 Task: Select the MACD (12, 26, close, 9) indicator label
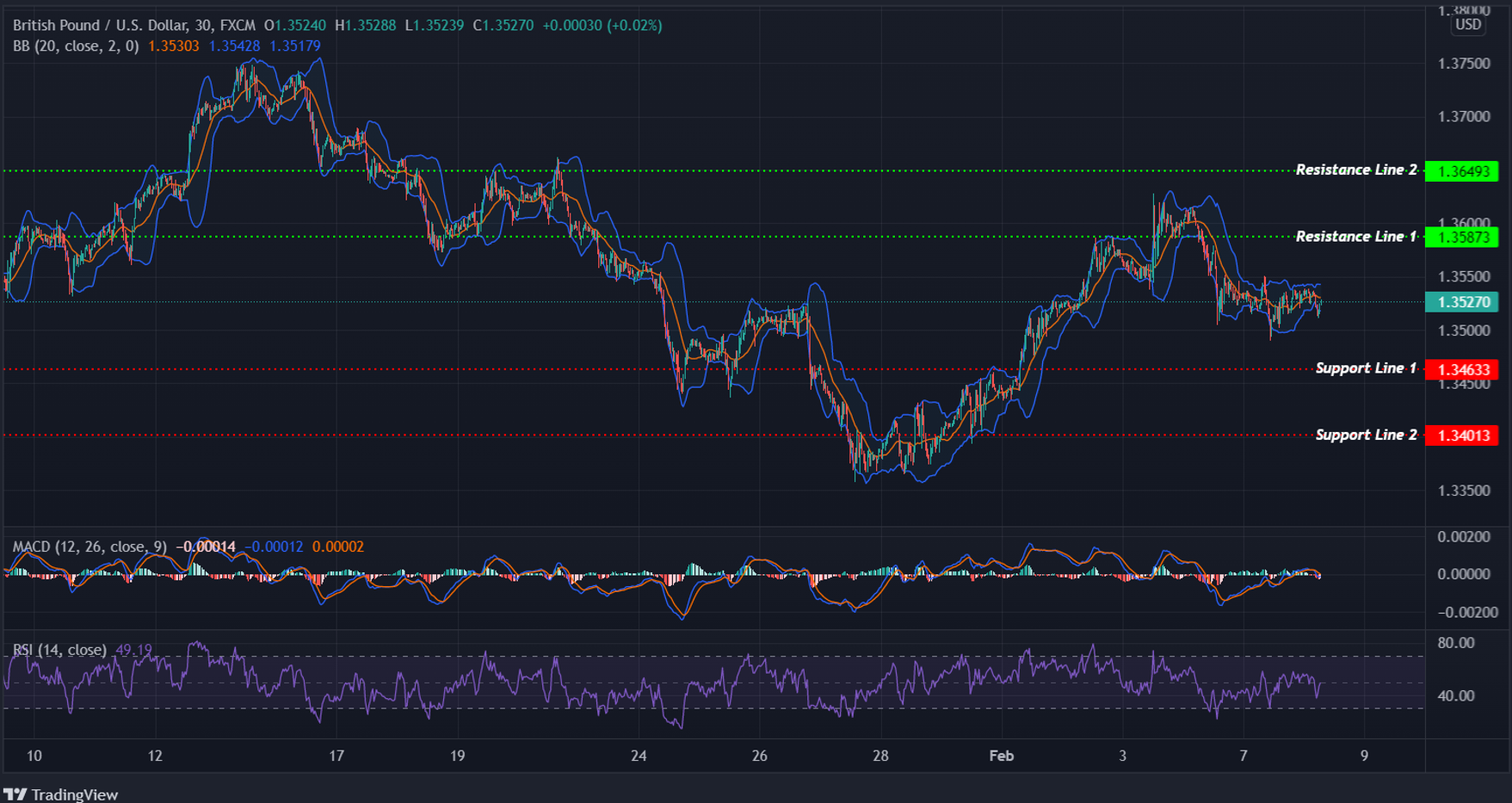pos(89,545)
